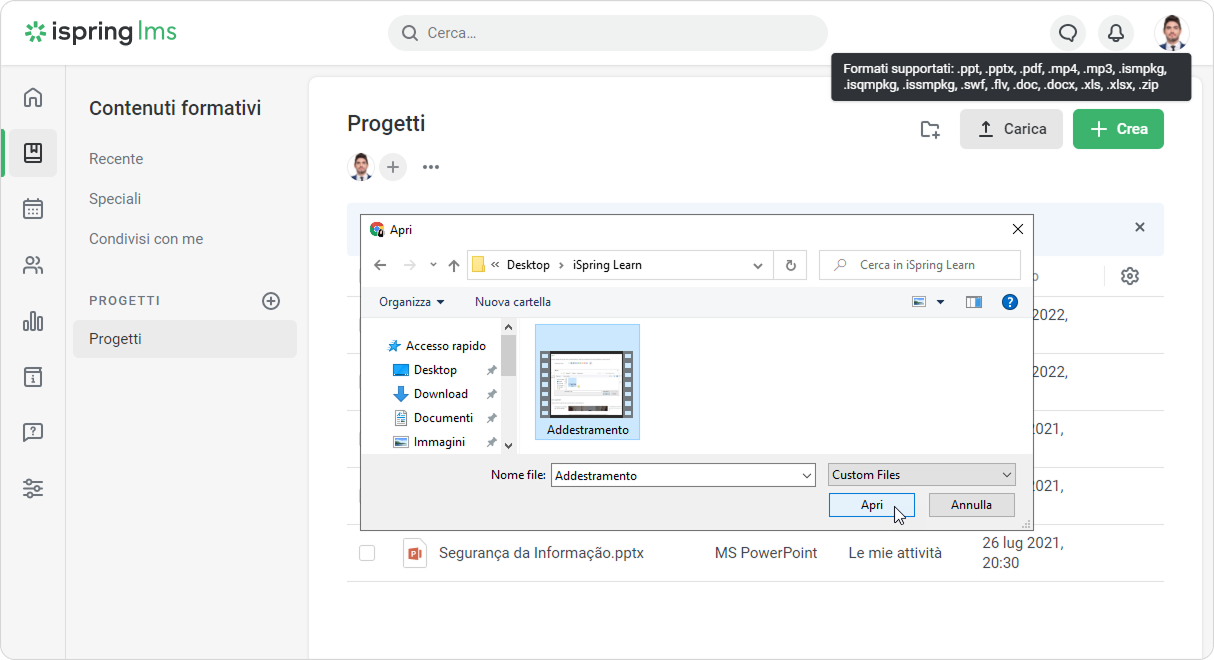Select the Addestramento video thumbnail
Screen dimensions: 1214x660
coord(587,382)
